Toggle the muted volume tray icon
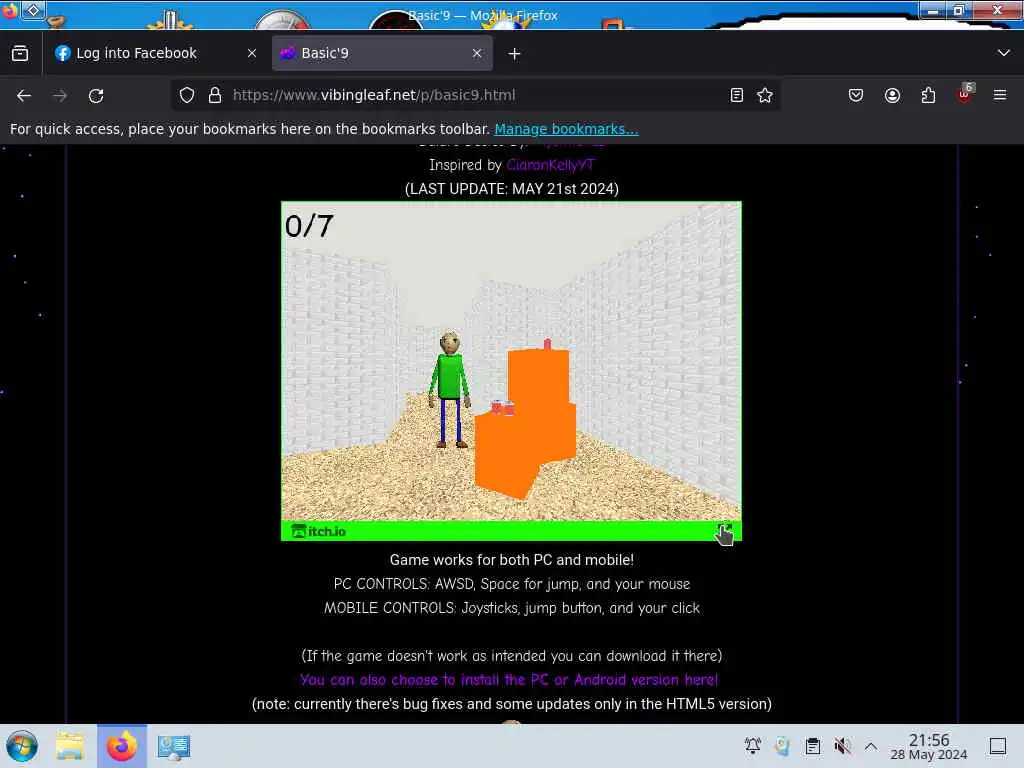The image size is (1024, 768). coord(842,745)
